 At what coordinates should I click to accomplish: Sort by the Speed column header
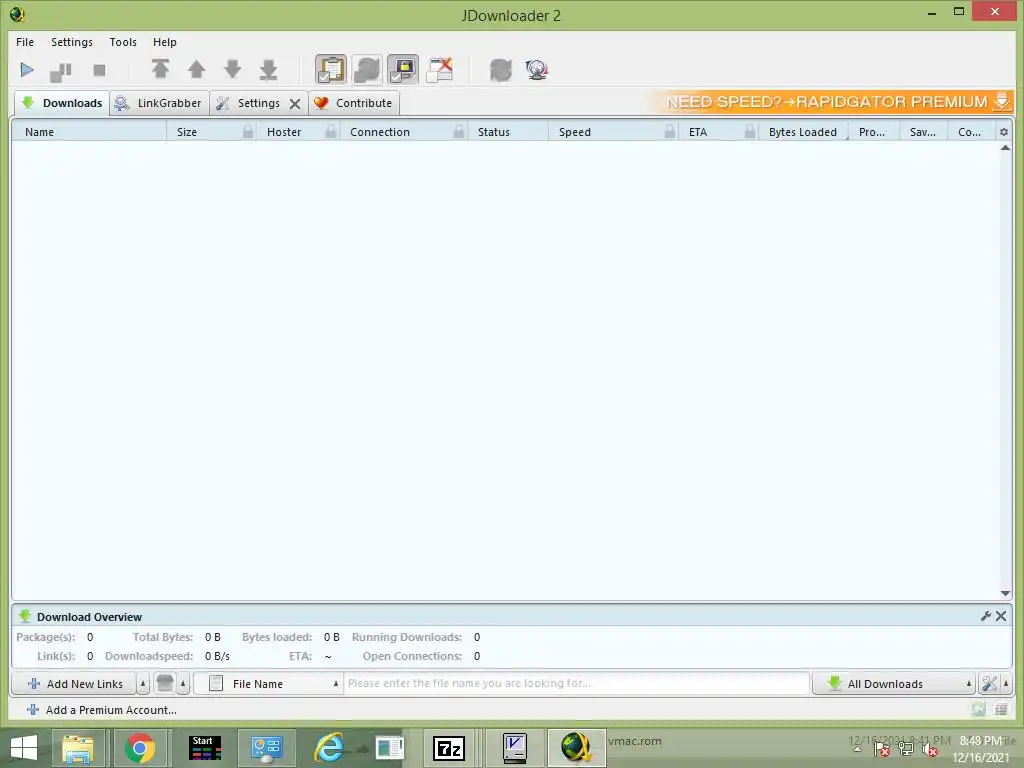pyautogui.click(x=613, y=132)
